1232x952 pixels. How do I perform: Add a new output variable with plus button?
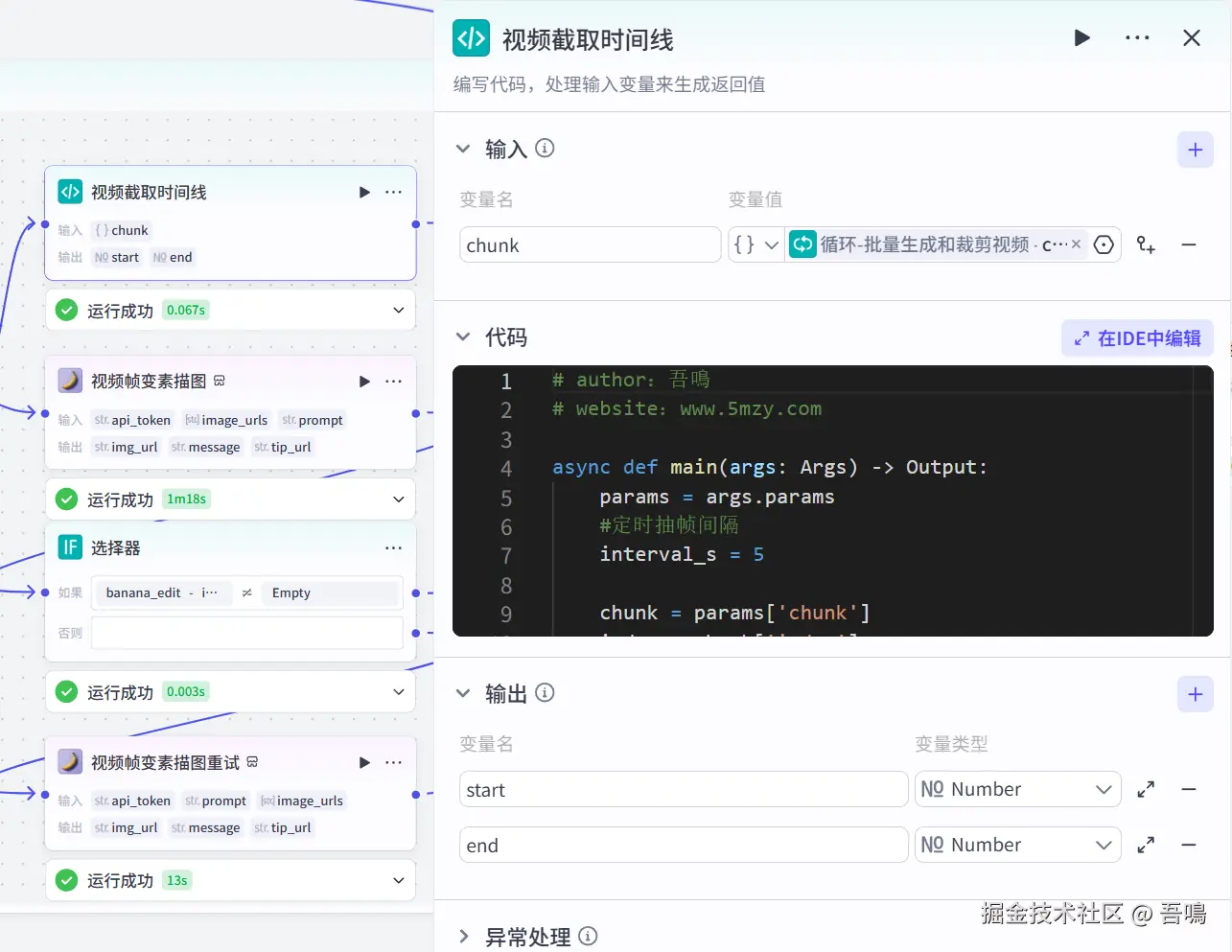[x=1196, y=694]
